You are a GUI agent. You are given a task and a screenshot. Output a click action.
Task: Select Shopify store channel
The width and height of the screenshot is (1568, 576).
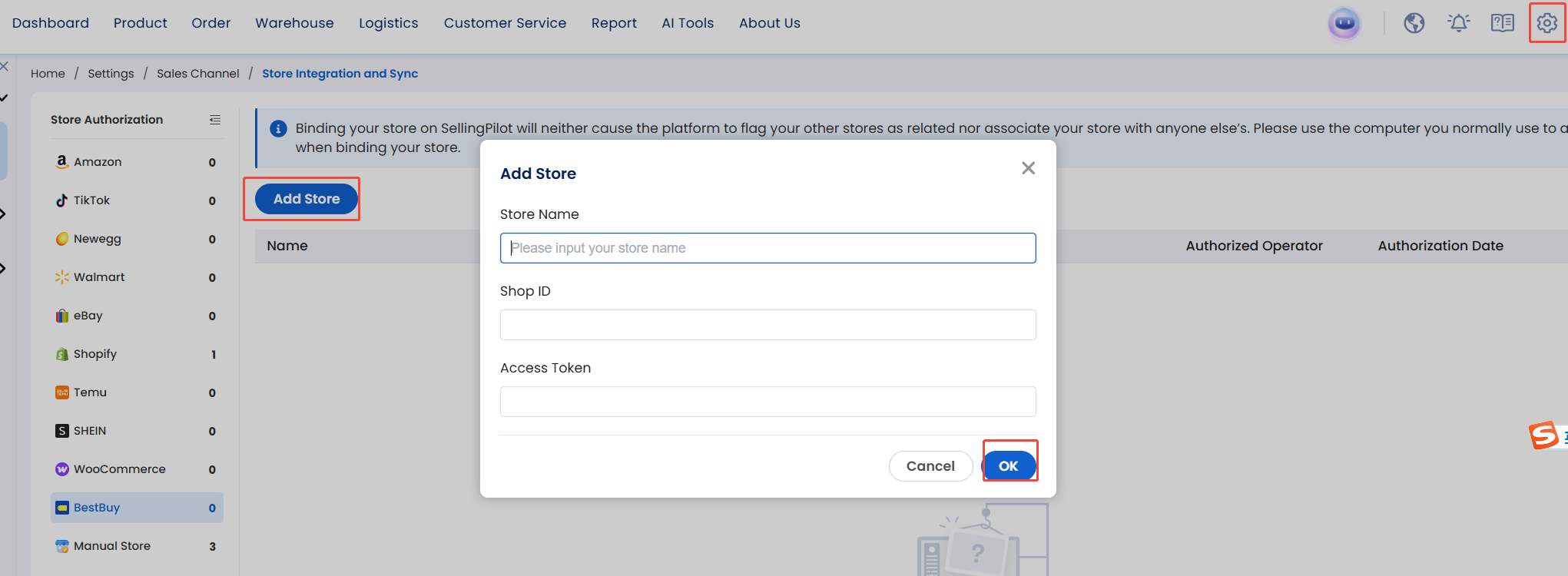pos(95,354)
